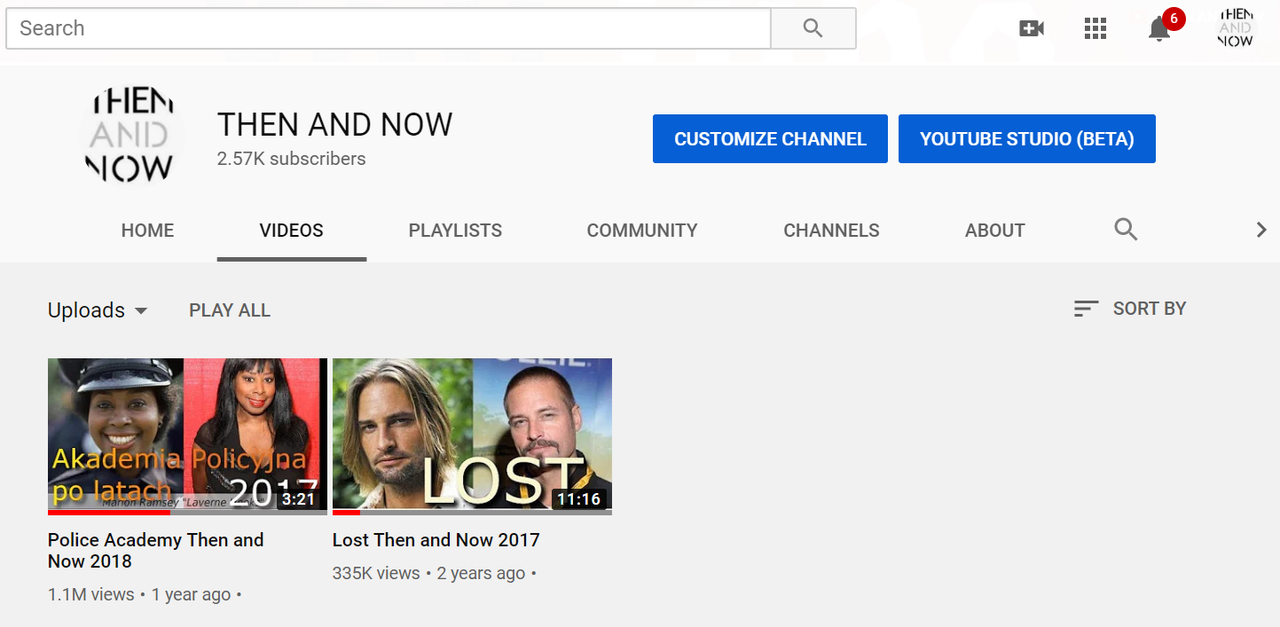The image size is (1280, 627).
Task: Open the Channels tab
Action: click(831, 230)
